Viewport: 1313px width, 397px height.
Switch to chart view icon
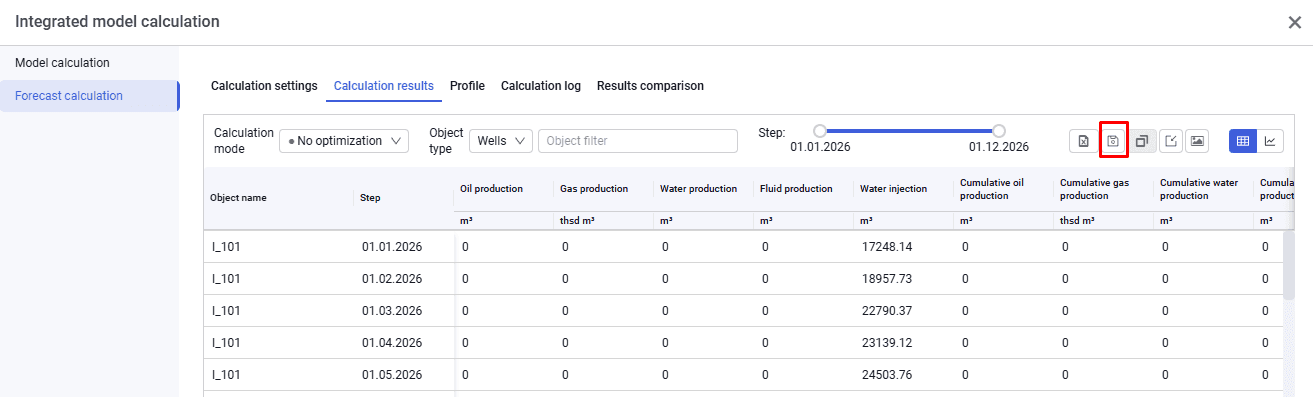click(1270, 141)
